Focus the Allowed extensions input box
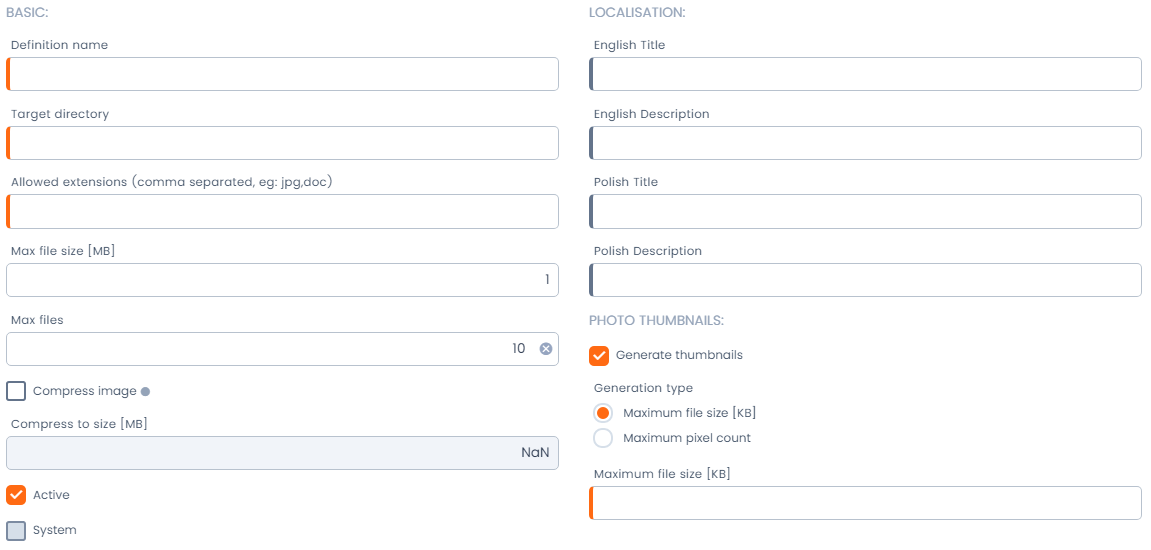Viewport: 1151px width, 550px height. [283, 211]
